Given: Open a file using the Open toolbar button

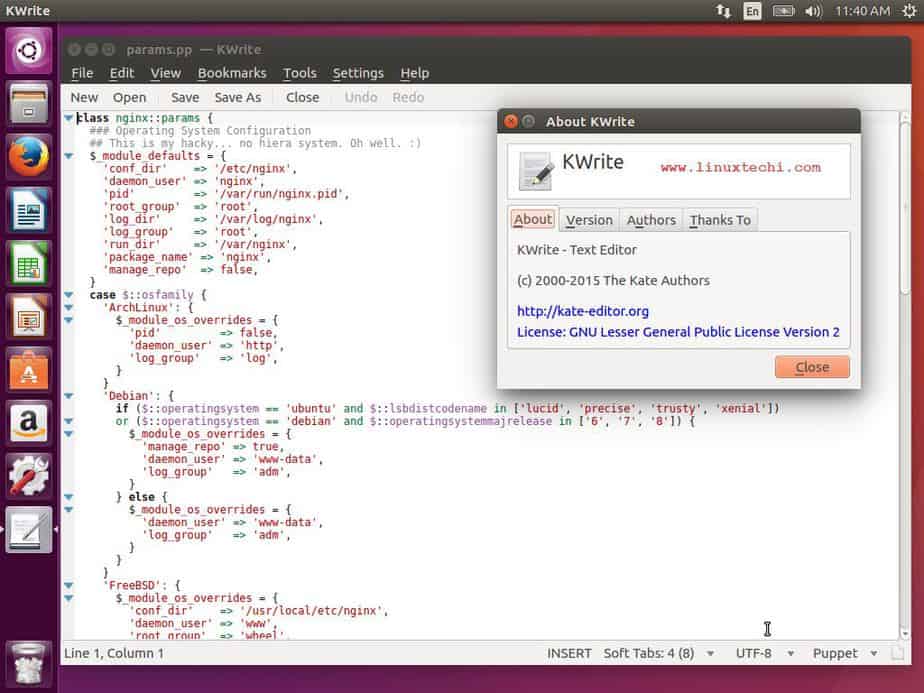Looking at the screenshot, I should (130, 97).
